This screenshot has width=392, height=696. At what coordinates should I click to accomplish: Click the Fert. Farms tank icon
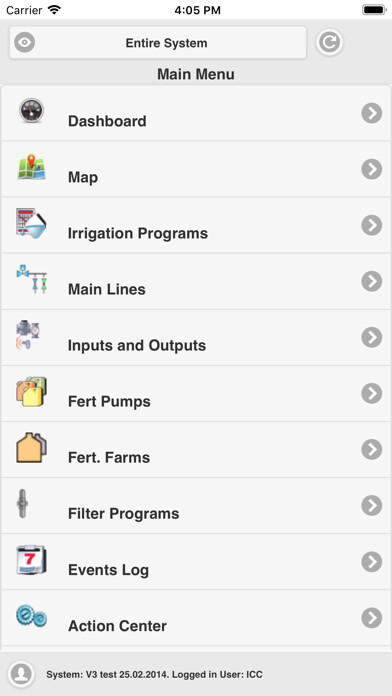coord(32,447)
